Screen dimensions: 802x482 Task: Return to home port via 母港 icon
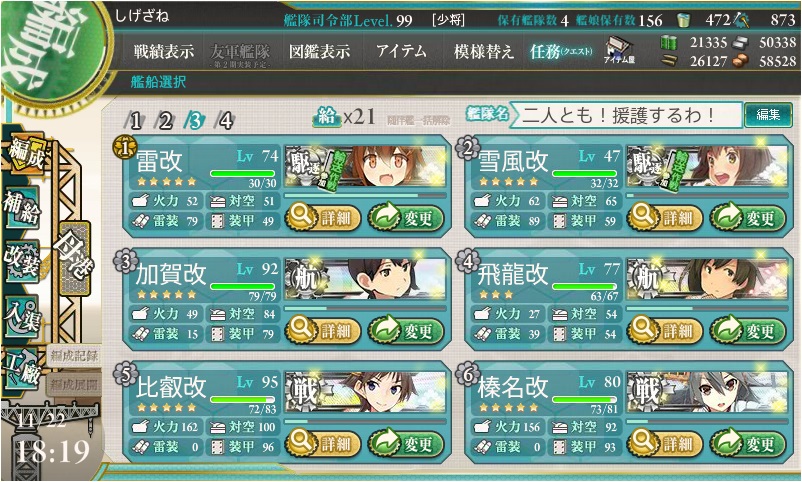pos(74,258)
